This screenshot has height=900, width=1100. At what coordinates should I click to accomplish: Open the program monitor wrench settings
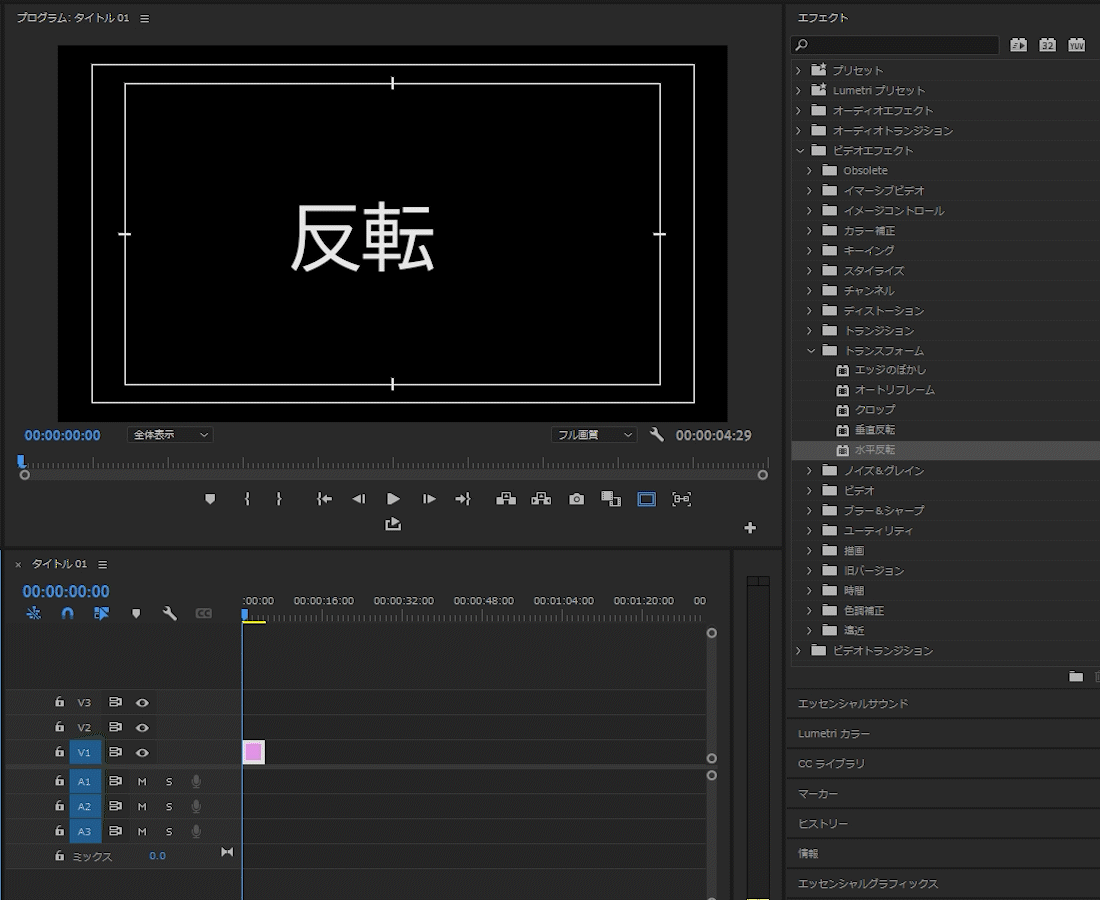[657, 435]
